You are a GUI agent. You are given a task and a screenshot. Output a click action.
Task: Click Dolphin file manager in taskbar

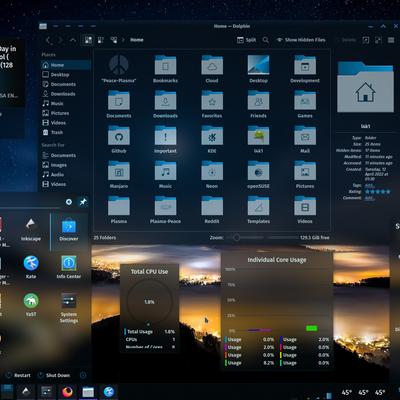[x=88, y=392]
